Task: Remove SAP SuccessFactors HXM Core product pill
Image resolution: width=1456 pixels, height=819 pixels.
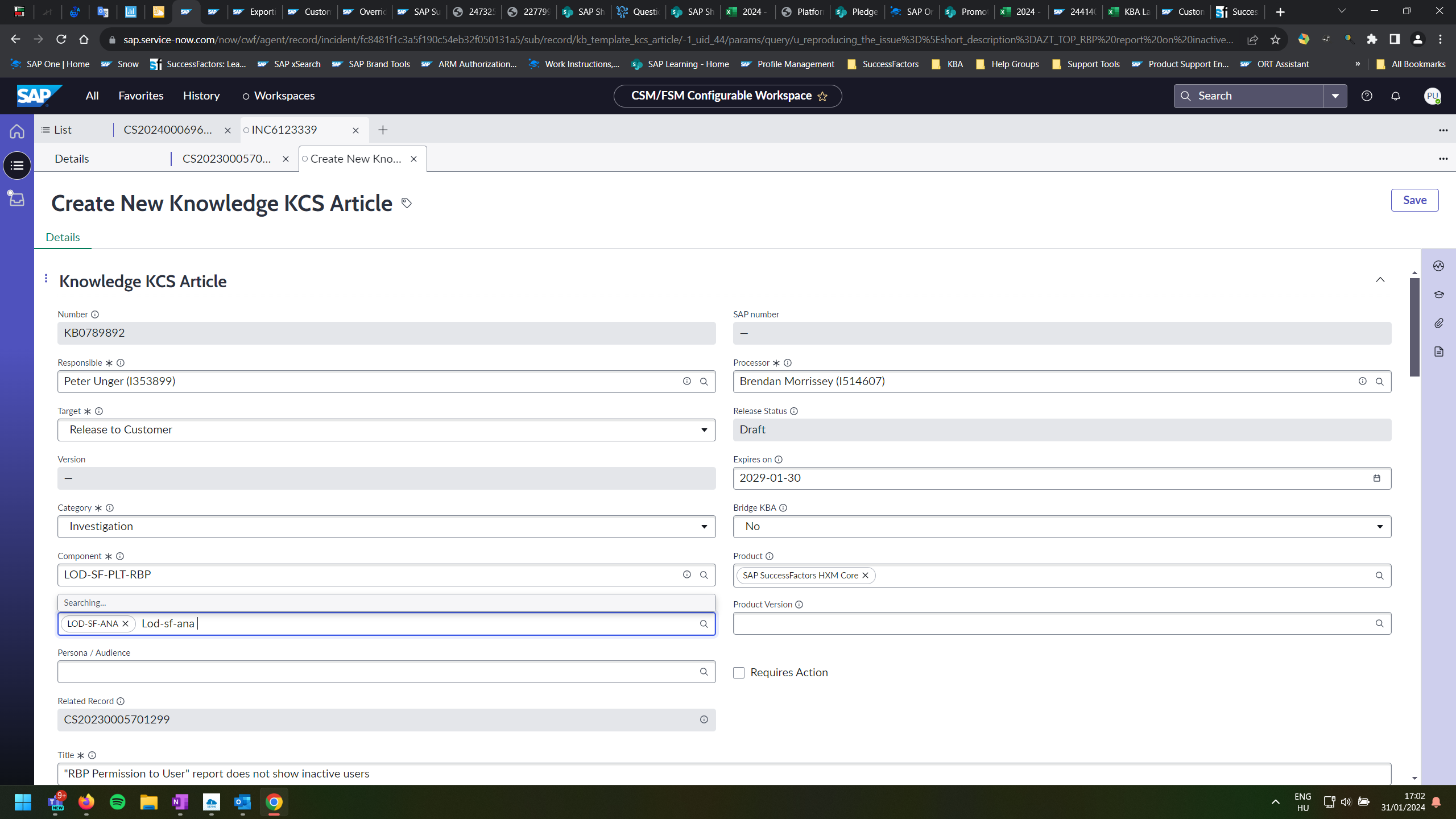Action: (x=866, y=576)
